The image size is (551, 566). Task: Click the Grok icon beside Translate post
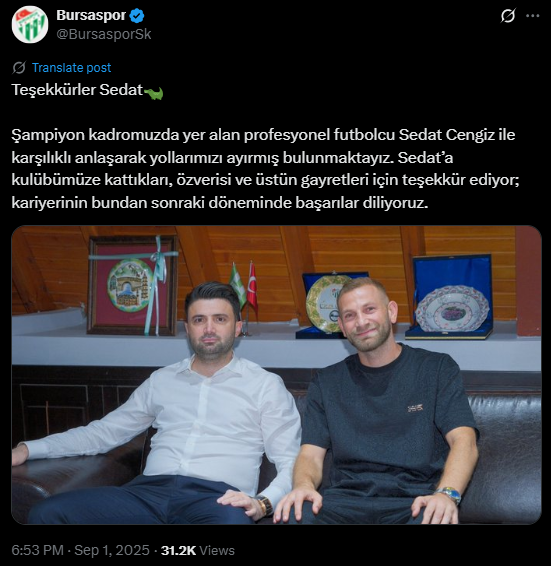tap(19, 68)
